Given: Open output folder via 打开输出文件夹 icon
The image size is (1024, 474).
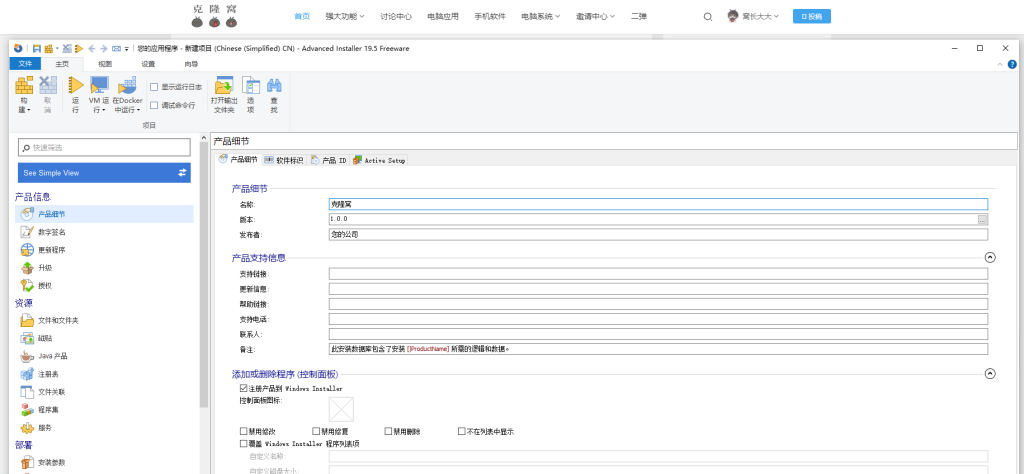Looking at the screenshot, I should (224, 86).
